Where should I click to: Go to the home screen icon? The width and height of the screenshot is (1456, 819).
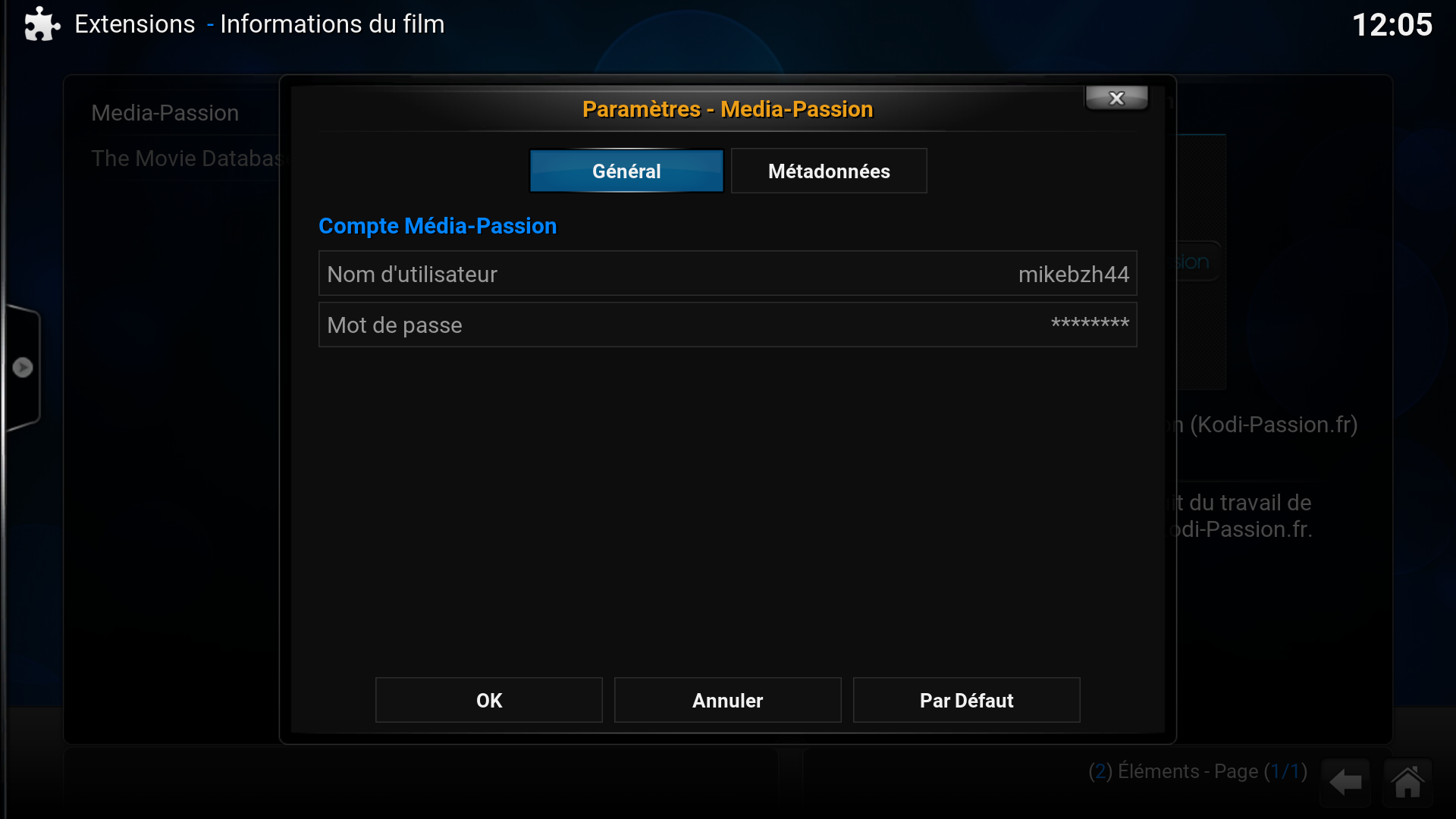pos(1407,782)
